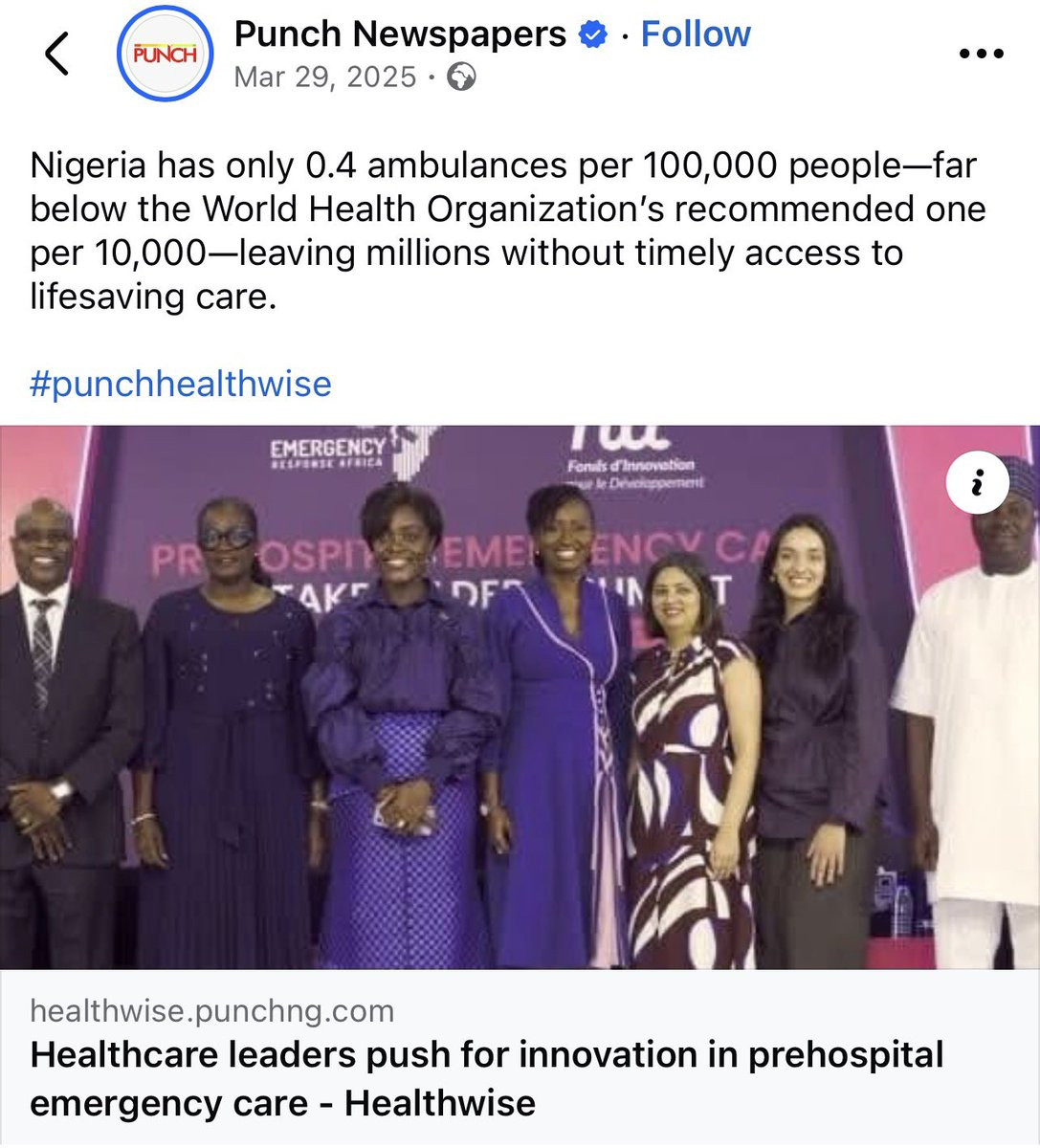Open the #punchhealthwise hashtag

pos(181,384)
